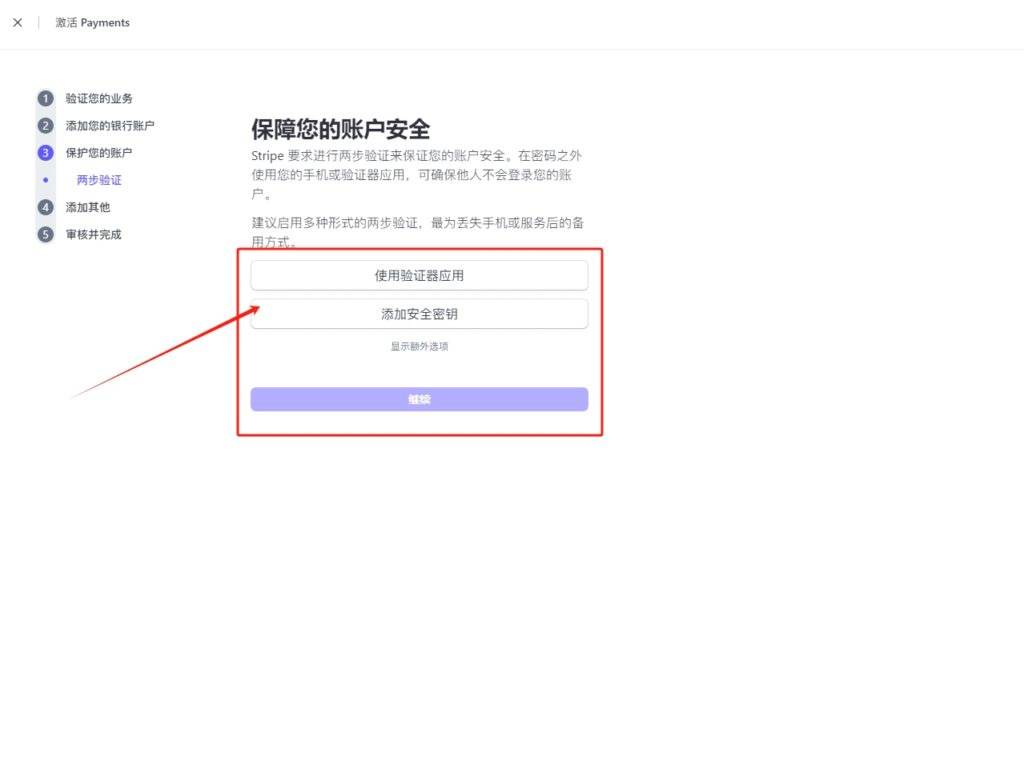Viewport: 1024px width, 761px height.
Task: Click step number 2 circle icon
Action: tap(45, 125)
